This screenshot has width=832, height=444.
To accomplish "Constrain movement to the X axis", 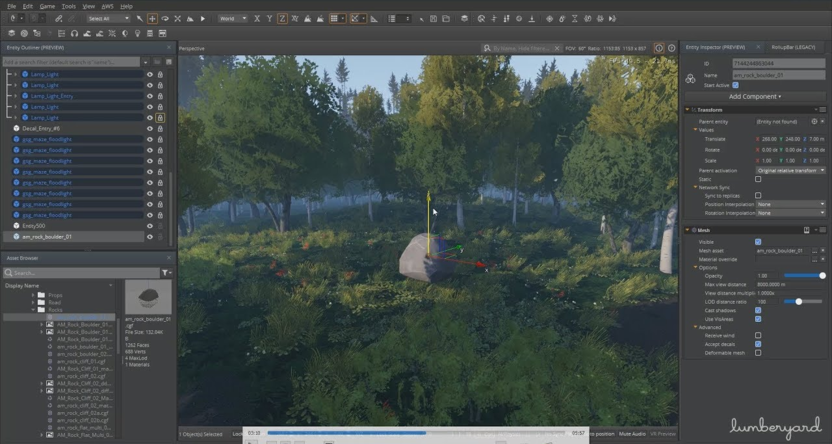I will point(257,18).
